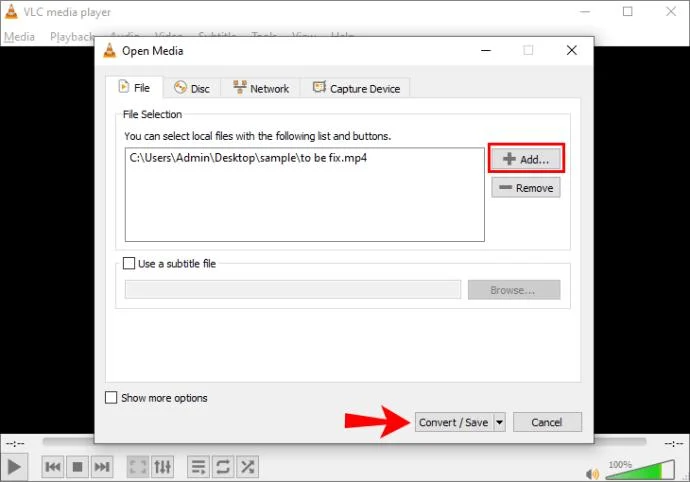This screenshot has height=482, width=690.
Task: Click the elapsed time label
Action: pos(15,443)
